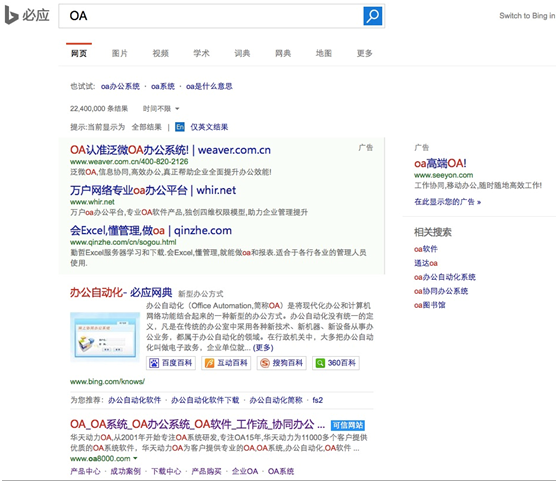
Task: Click the Switch to Bing in link
Action: tap(527, 16)
